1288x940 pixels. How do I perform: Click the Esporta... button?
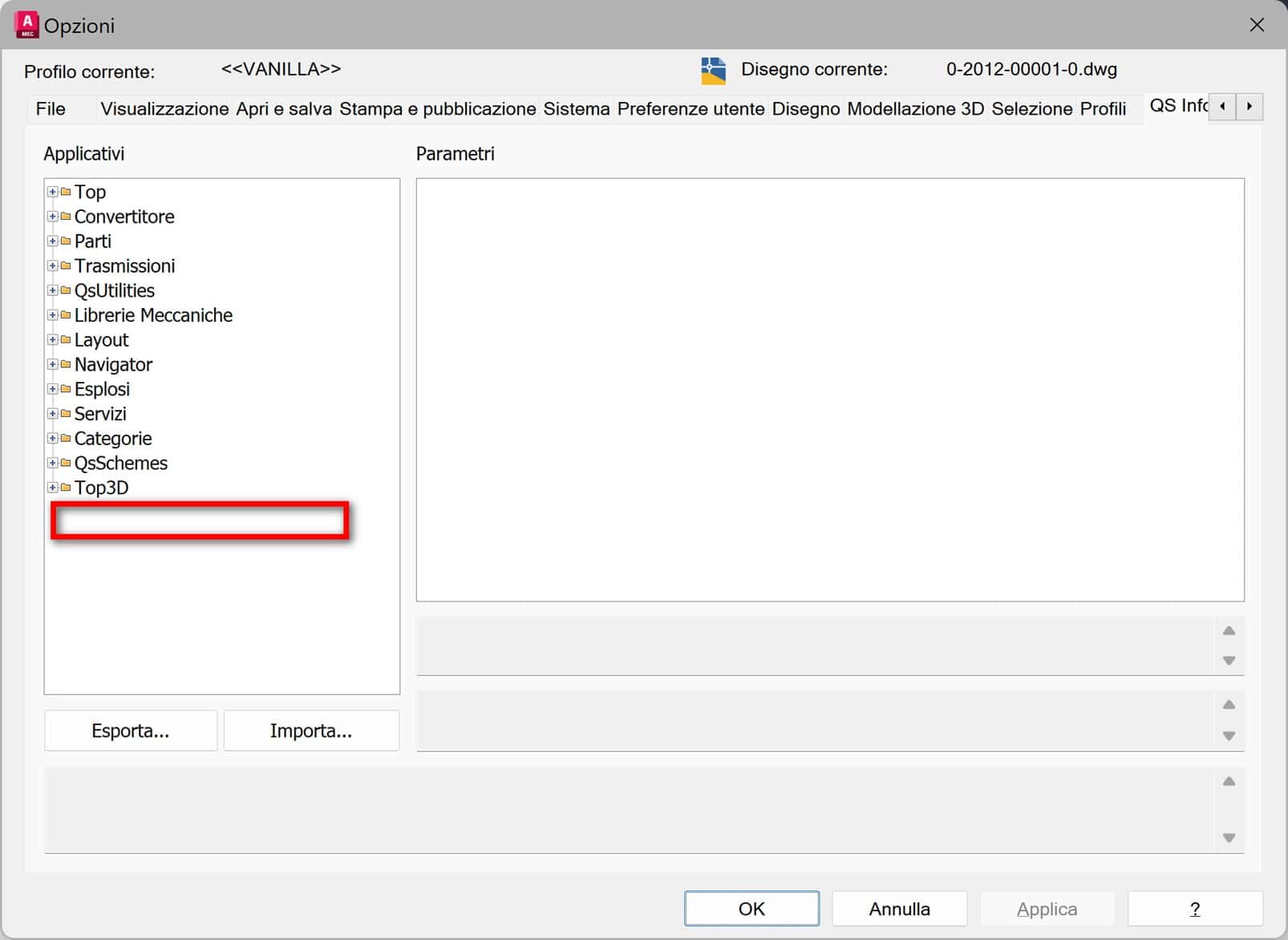131,731
